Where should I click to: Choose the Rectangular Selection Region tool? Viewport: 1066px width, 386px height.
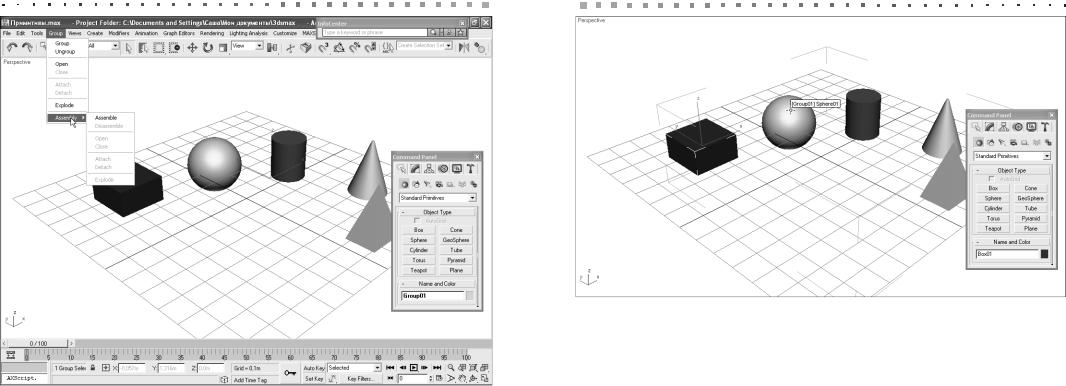click(x=158, y=48)
